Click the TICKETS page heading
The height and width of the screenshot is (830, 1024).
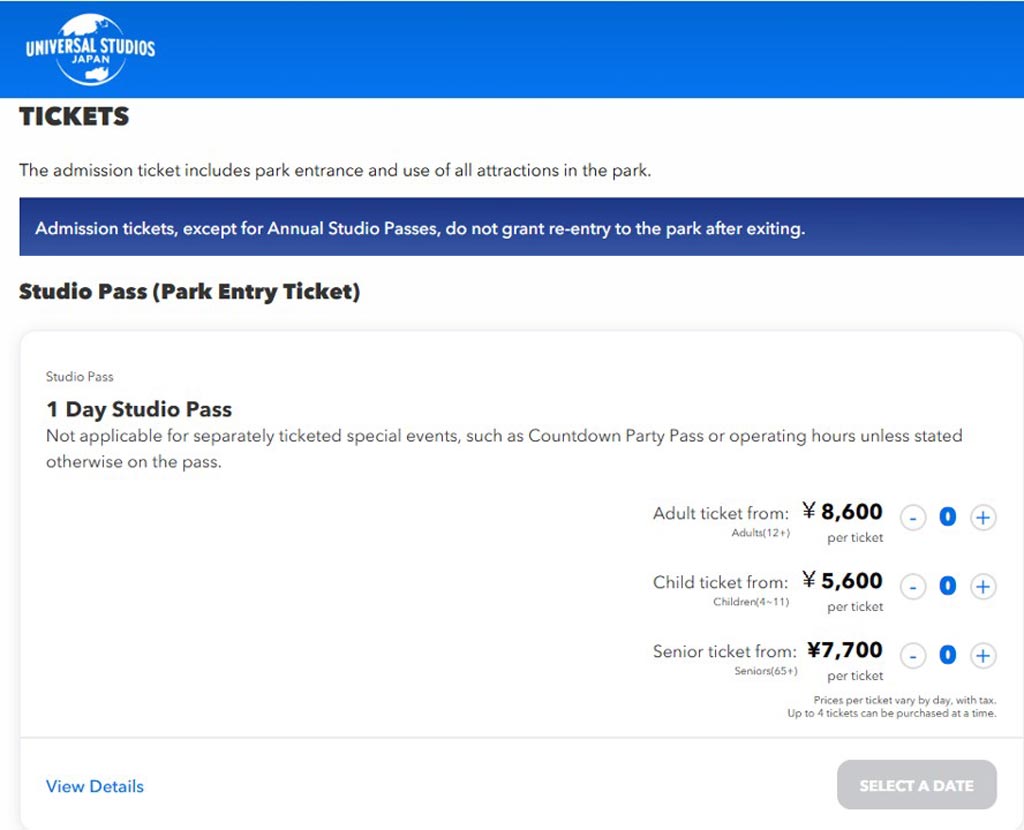[74, 116]
